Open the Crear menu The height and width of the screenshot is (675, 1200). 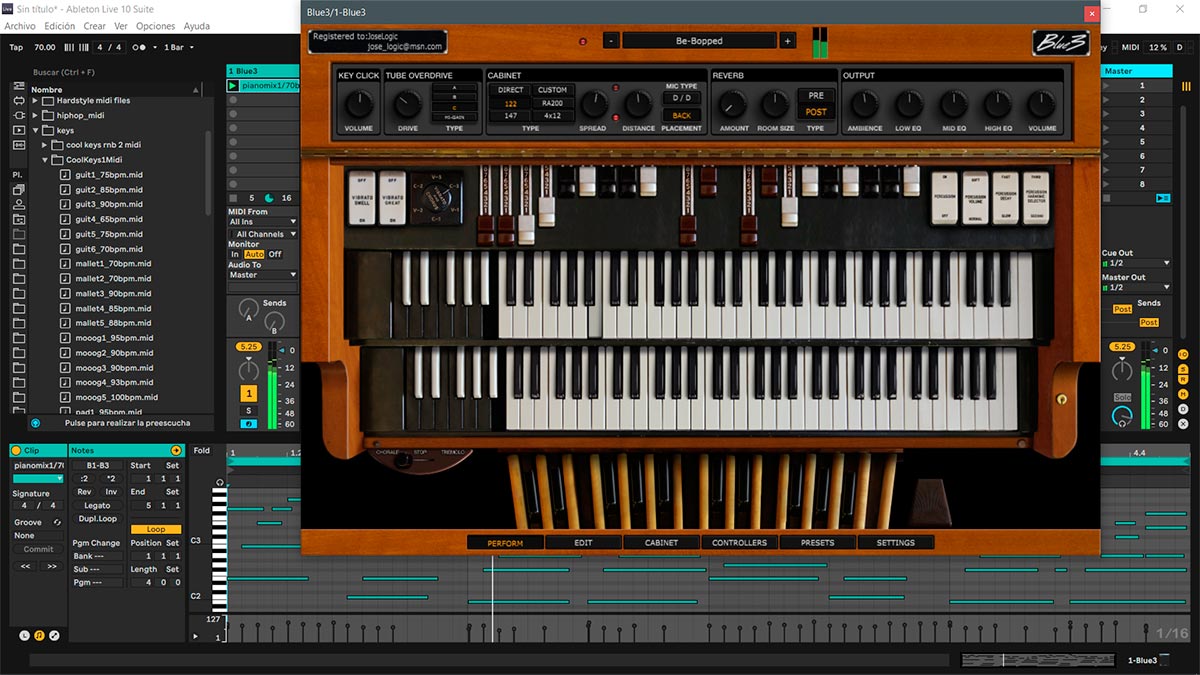tap(94, 26)
